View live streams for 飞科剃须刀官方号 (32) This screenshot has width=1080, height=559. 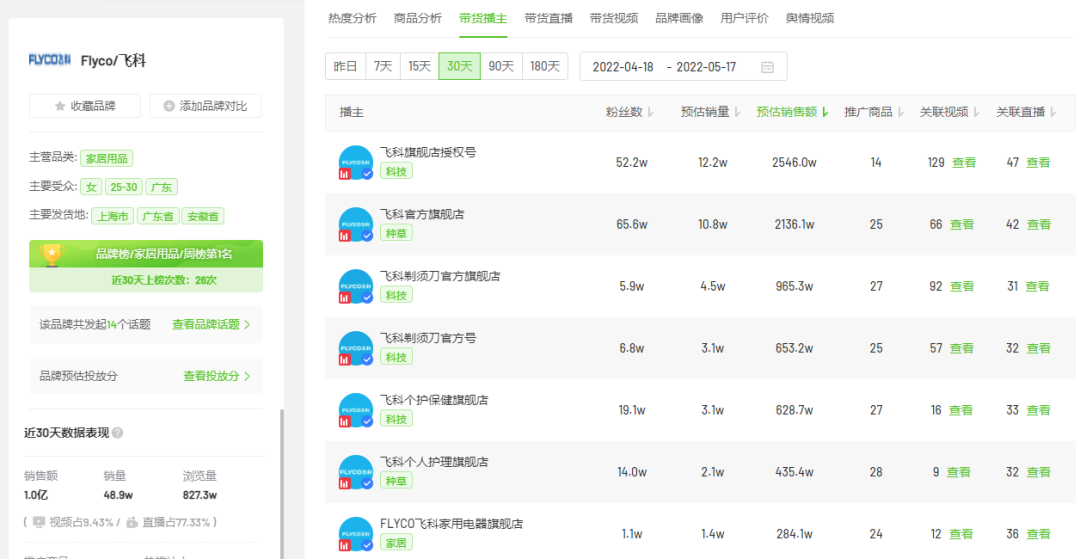coord(1039,348)
